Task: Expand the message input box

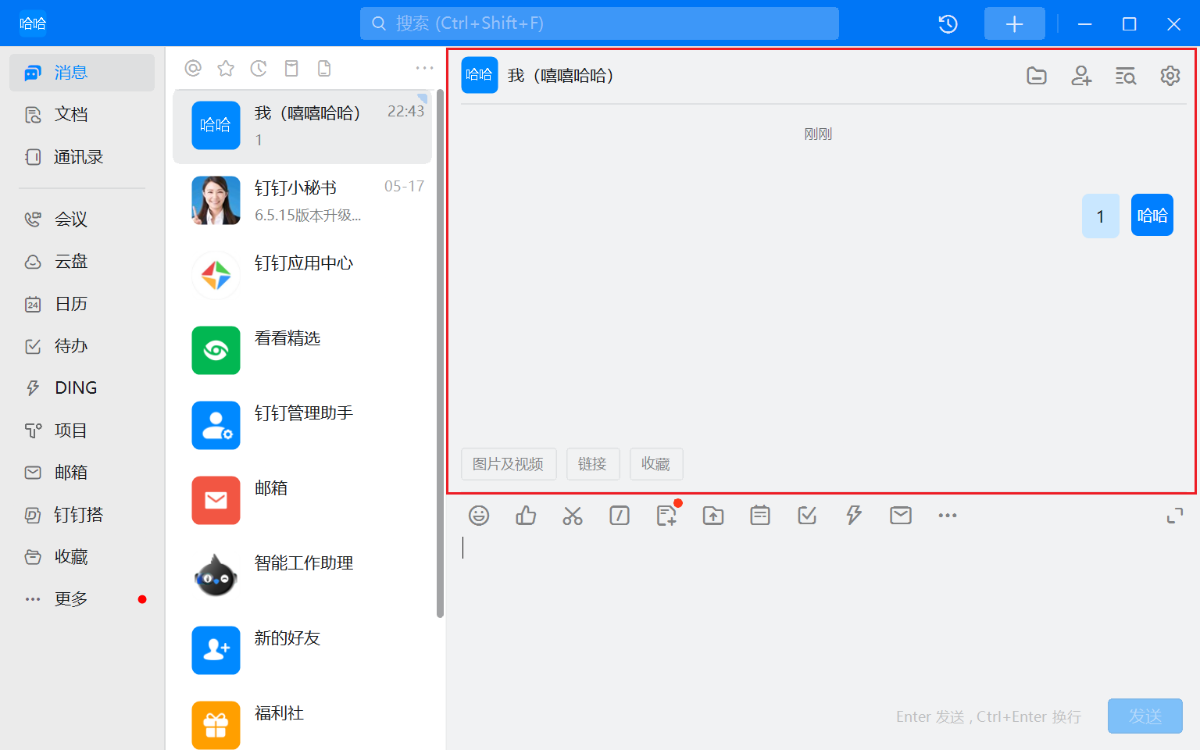Action: tap(1175, 515)
